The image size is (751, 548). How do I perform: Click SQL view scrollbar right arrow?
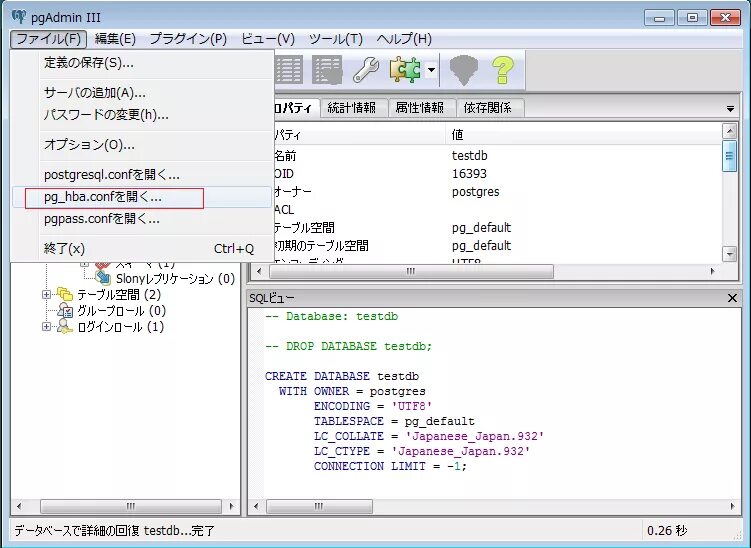point(732,506)
